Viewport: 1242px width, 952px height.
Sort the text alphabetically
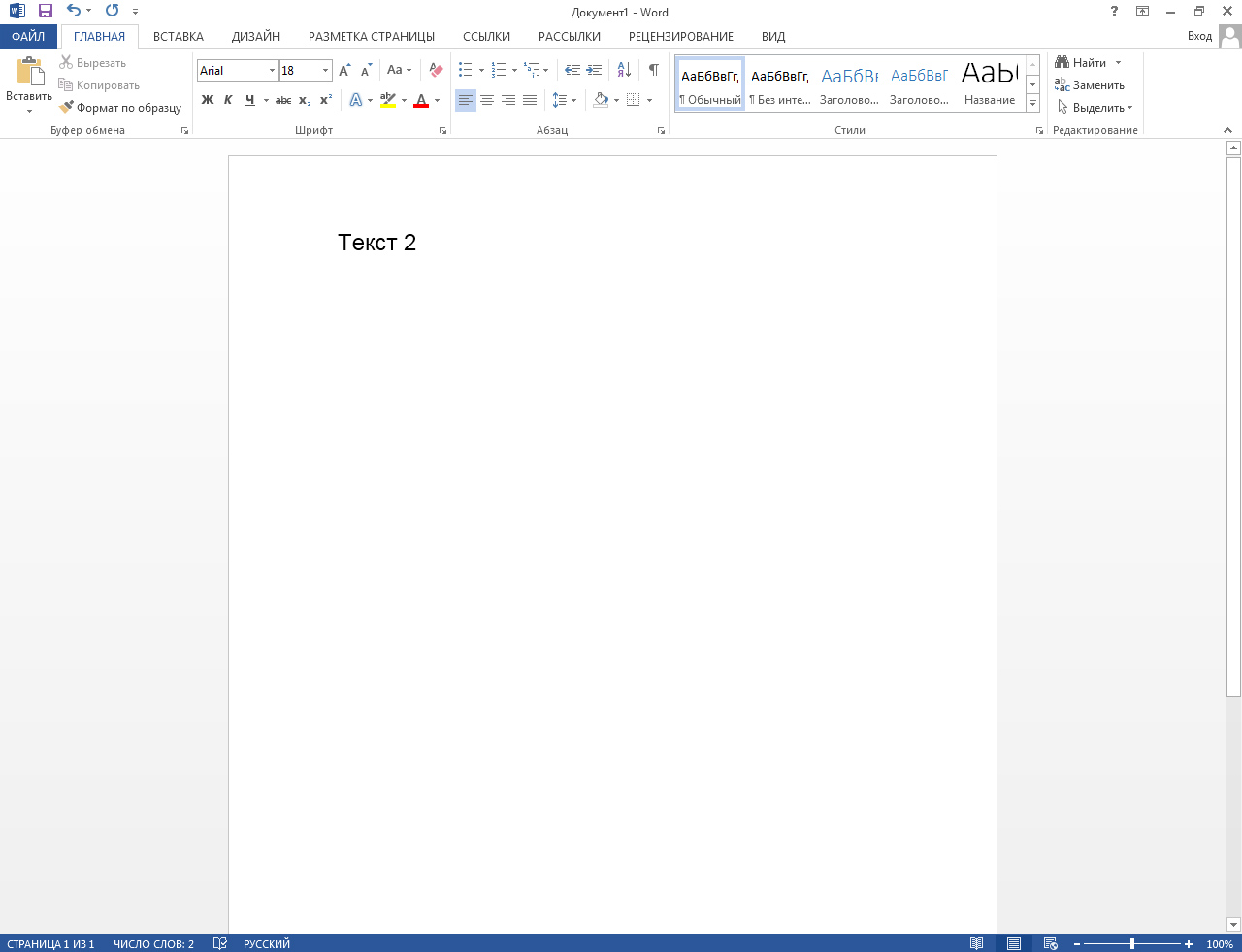tap(624, 71)
